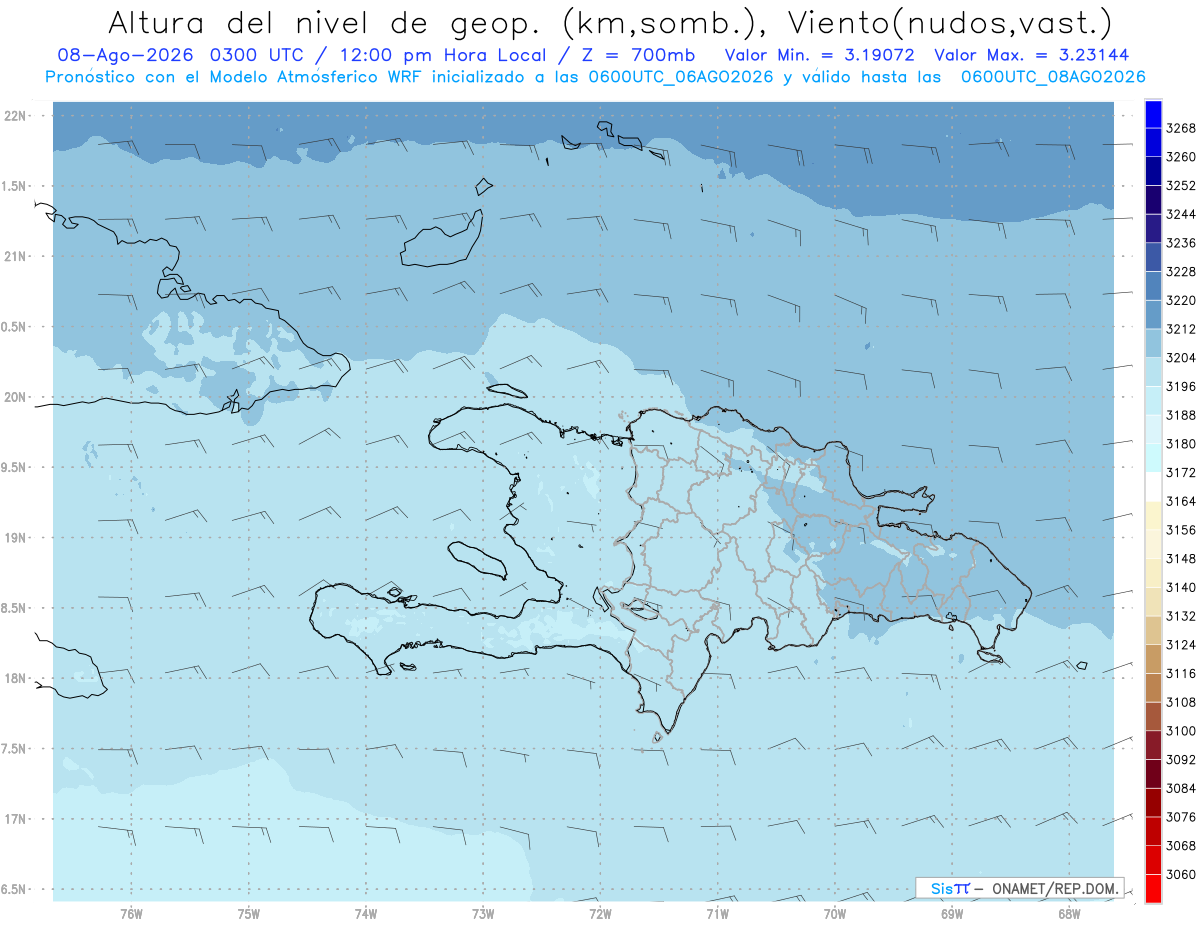Pick the color swatch between 3212 and 3204
This screenshot has height=927, width=1200.
pyautogui.click(x=1153, y=343)
